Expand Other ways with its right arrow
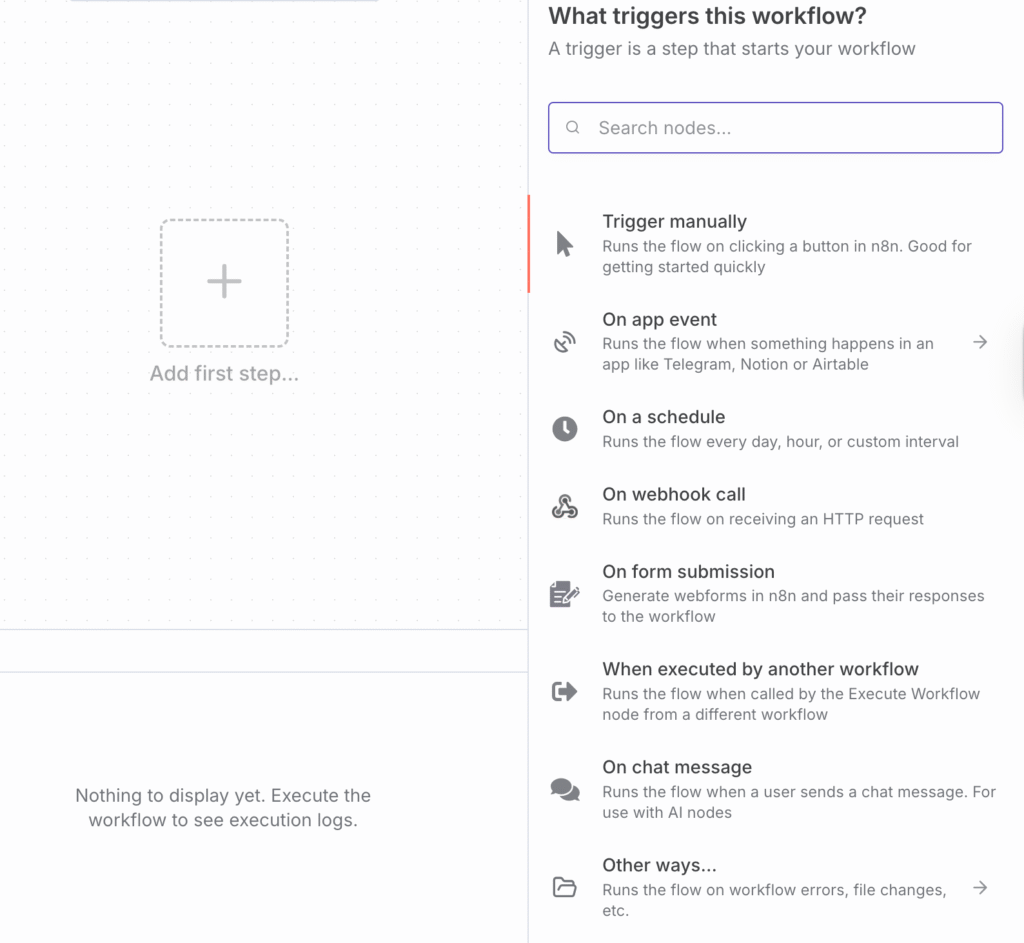 [x=980, y=887]
